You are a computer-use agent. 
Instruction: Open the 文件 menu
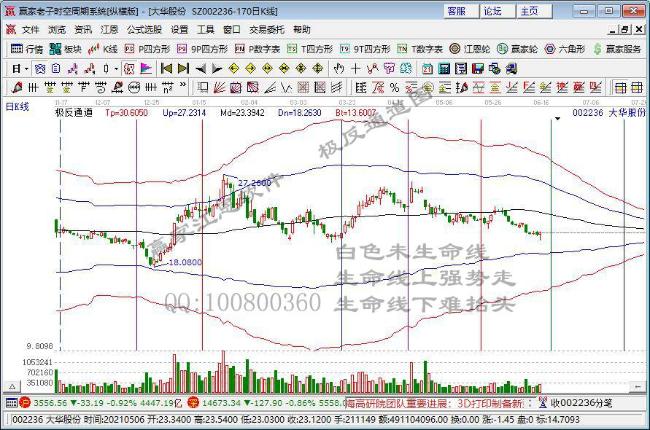(31, 30)
